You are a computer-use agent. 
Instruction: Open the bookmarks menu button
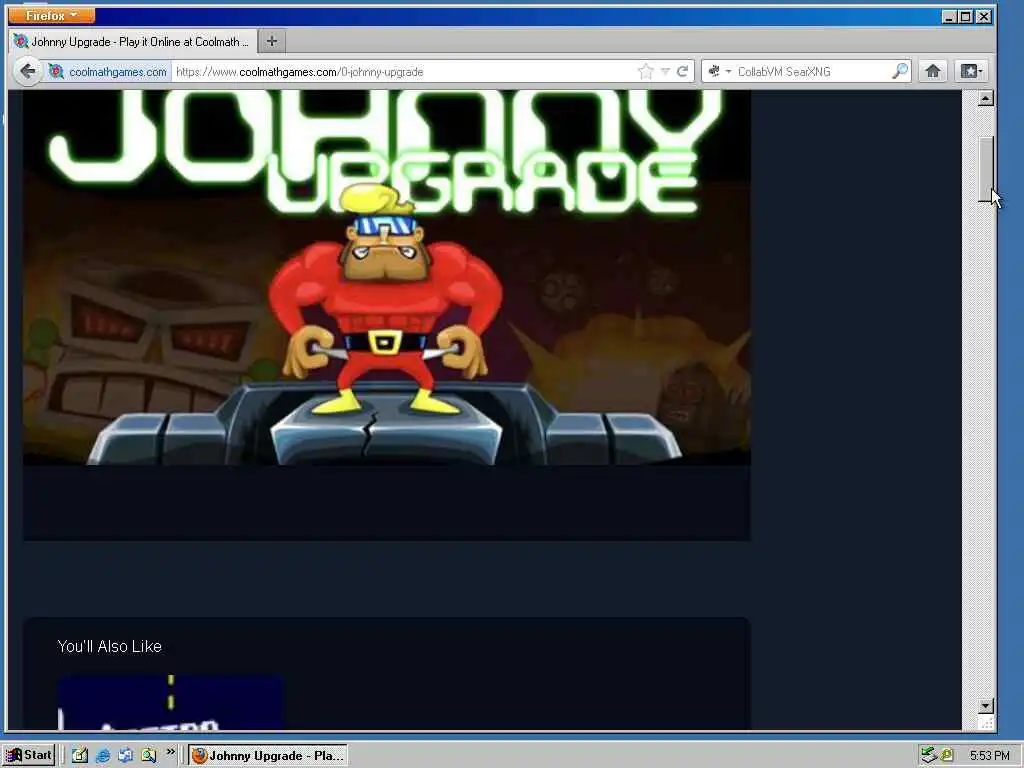pos(970,71)
